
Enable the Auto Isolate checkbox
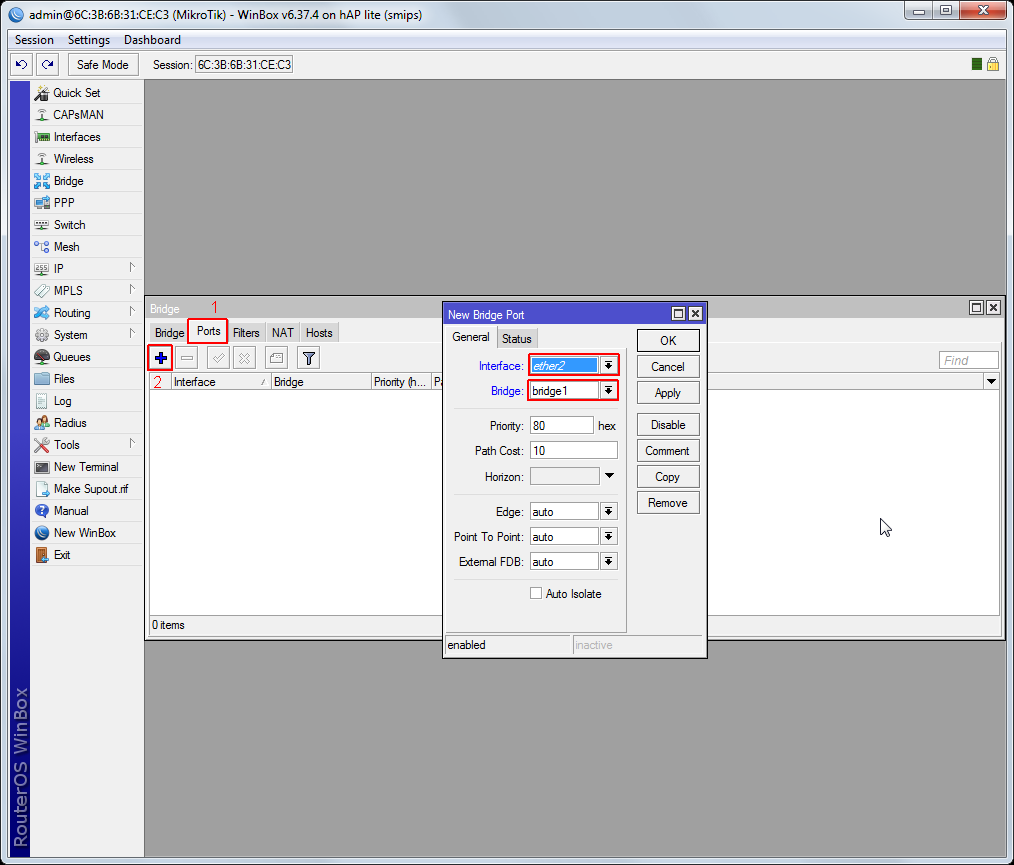[x=536, y=594]
